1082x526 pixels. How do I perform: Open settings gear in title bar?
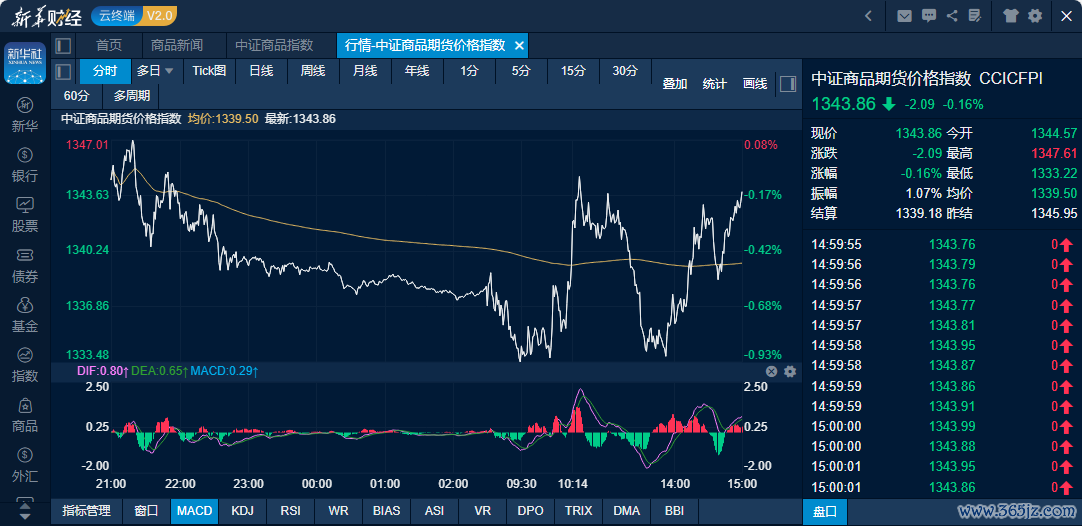pyautogui.click(x=1035, y=16)
